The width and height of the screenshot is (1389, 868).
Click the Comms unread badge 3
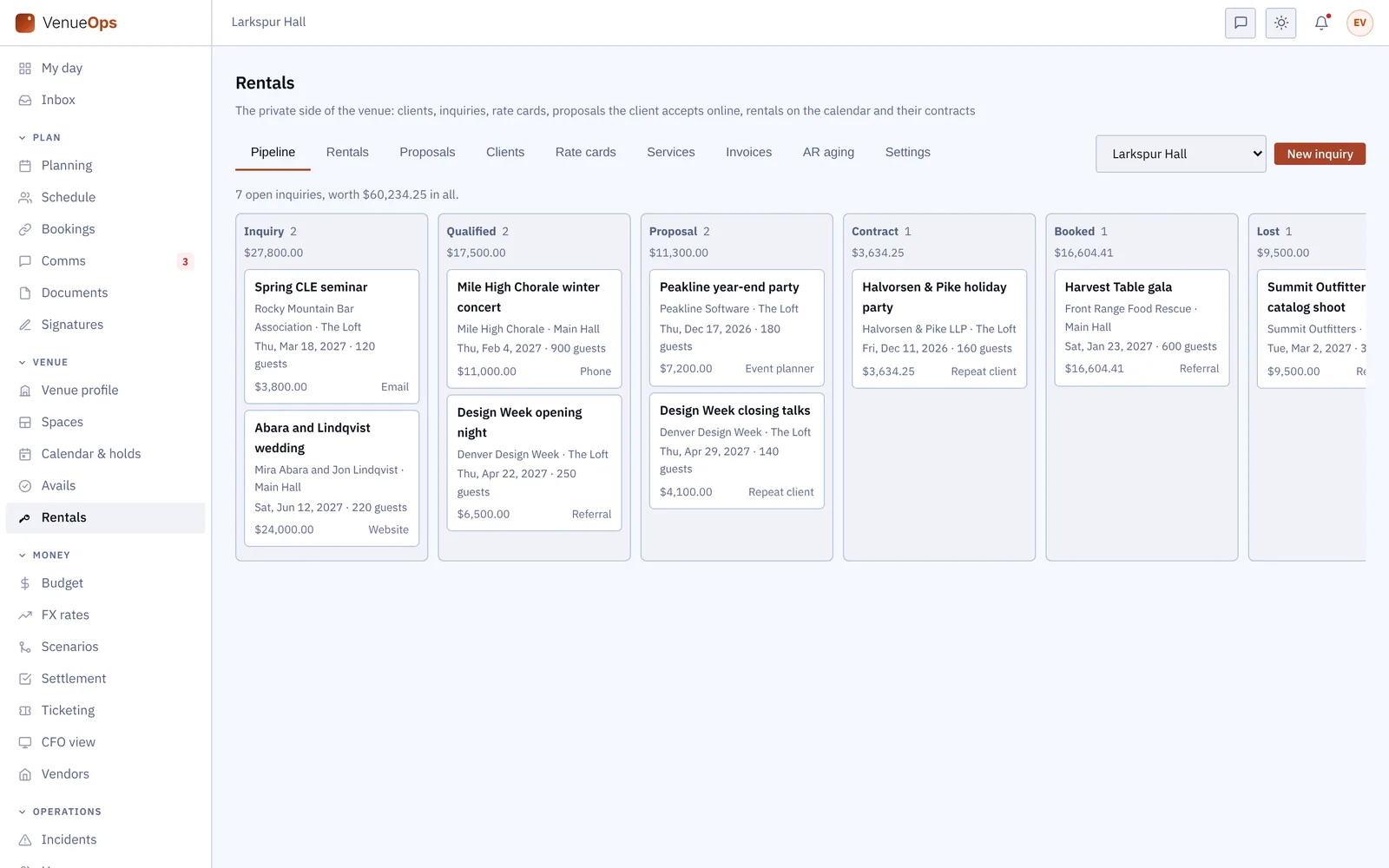[x=185, y=261]
